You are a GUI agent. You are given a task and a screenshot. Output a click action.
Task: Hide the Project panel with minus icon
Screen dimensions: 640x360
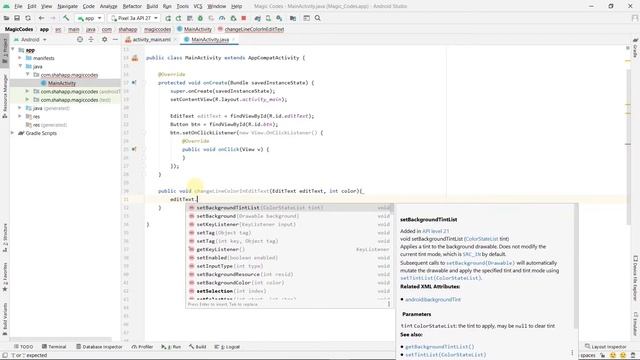tap(115, 40)
